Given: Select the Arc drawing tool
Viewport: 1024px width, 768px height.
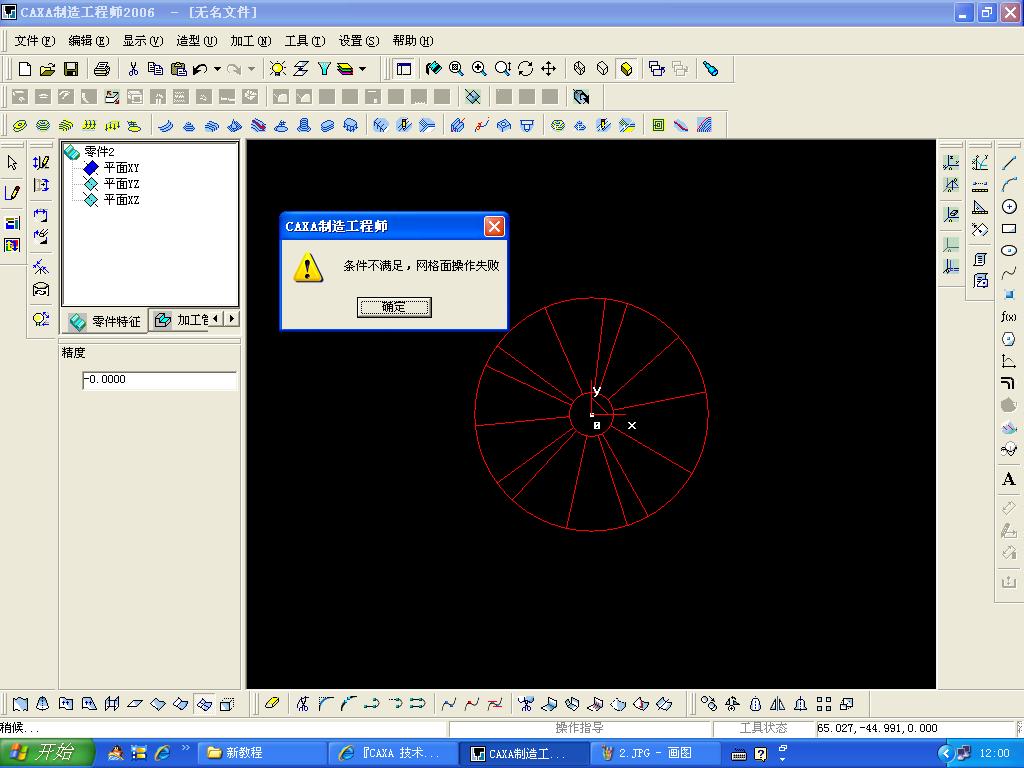Looking at the screenshot, I should (1009, 185).
